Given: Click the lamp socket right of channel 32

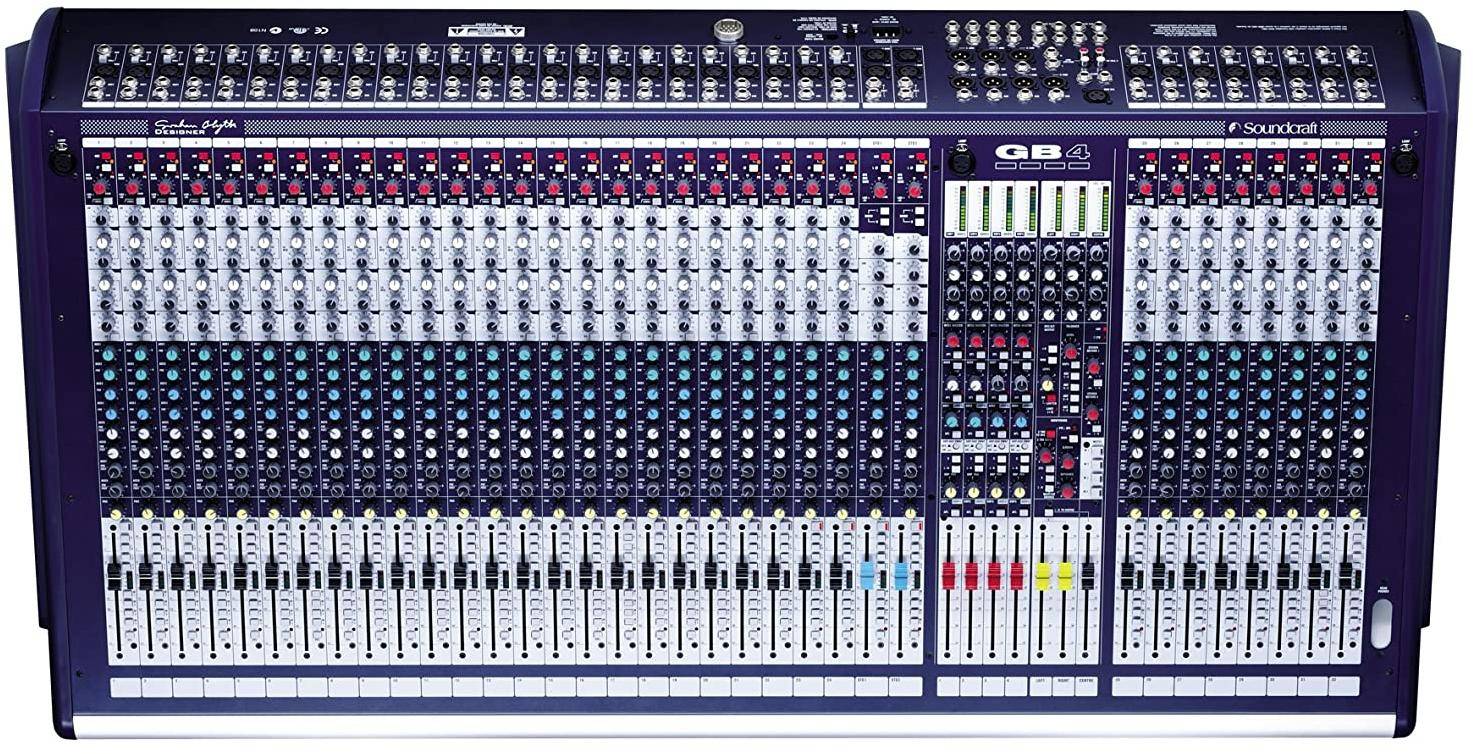Looking at the screenshot, I should click(1404, 162).
